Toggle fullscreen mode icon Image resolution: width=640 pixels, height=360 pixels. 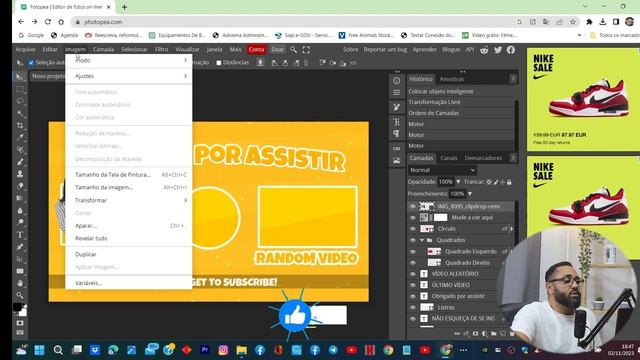tap(306, 50)
